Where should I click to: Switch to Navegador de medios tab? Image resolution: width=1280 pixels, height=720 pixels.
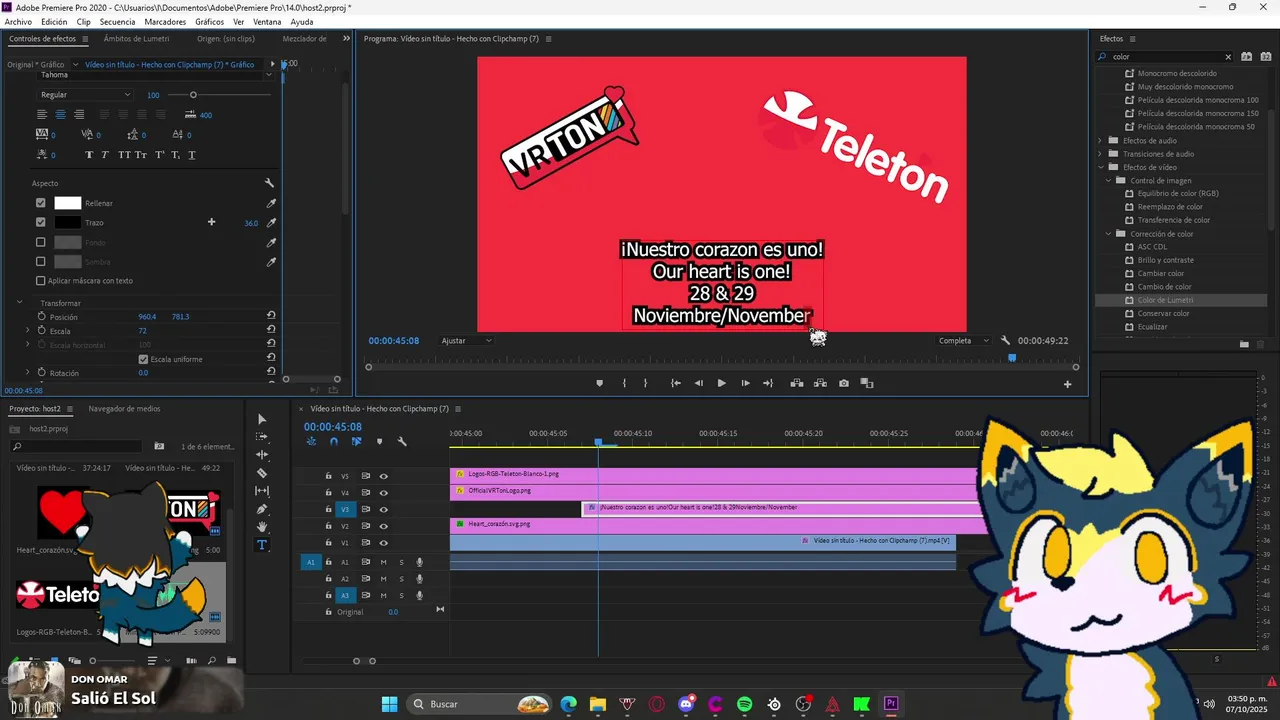[x=124, y=408]
